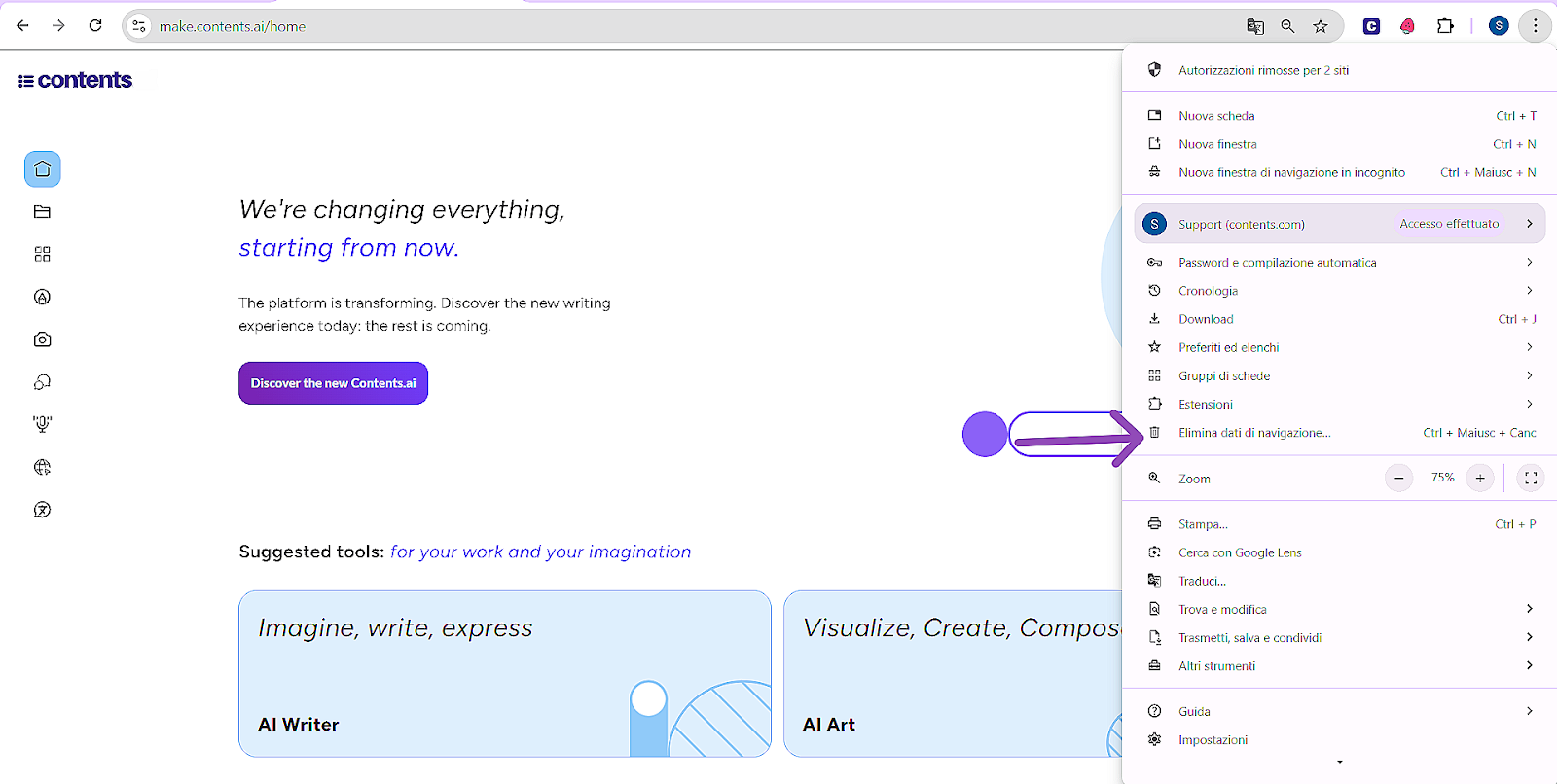Screen dimensions: 1557x784
Task: Open the AI Writer card
Action: 504,673
